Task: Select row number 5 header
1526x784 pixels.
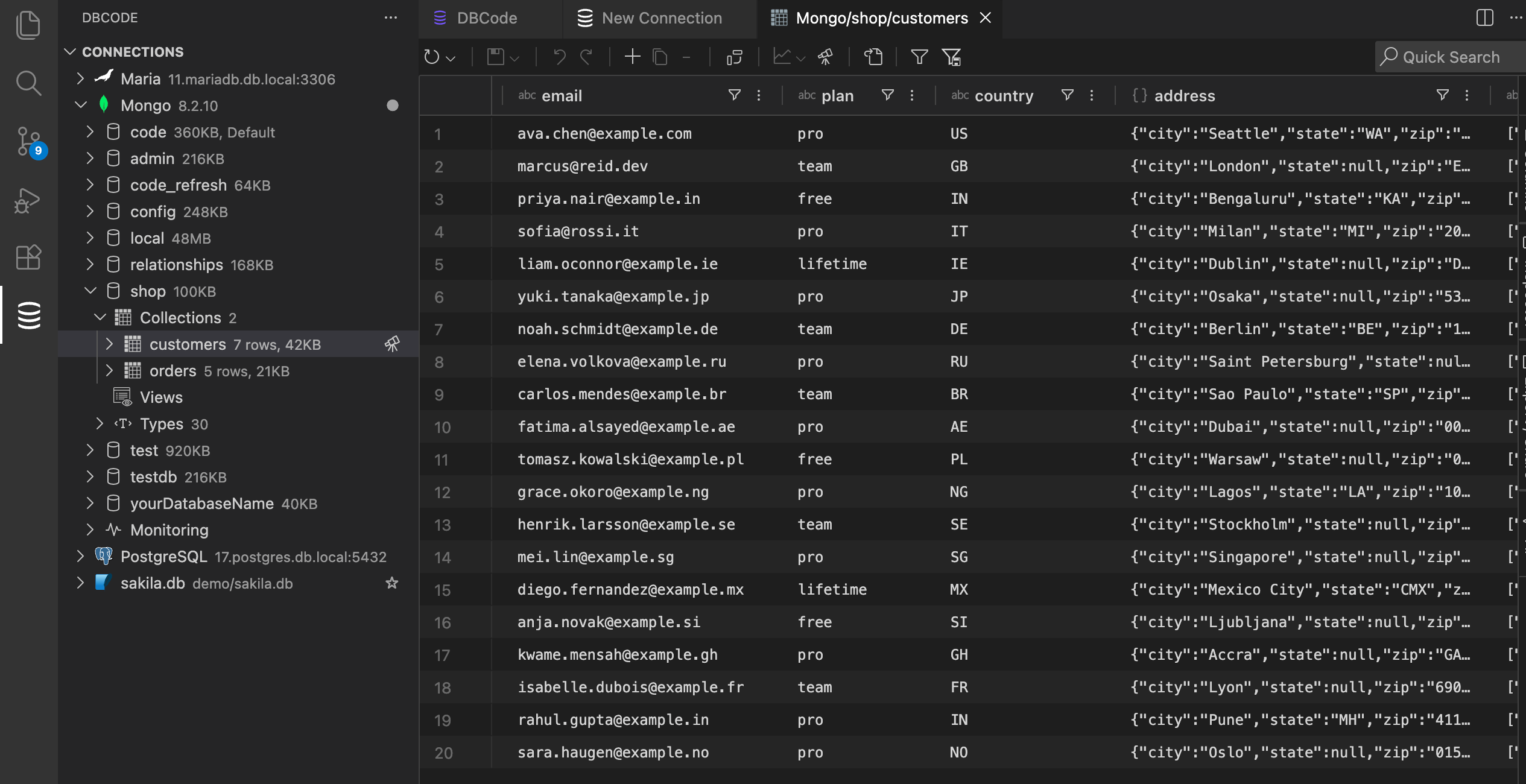Action: 455,264
